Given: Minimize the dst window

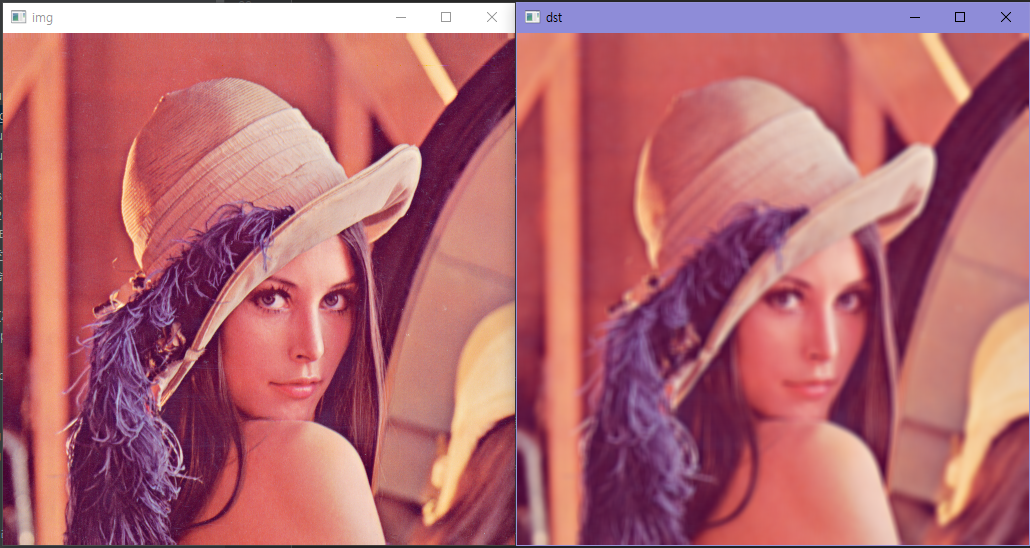Looking at the screenshot, I should [x=914, y=17].
